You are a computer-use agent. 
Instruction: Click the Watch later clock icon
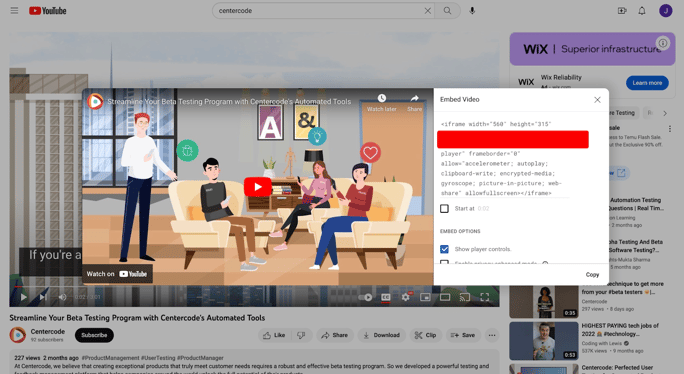pos(382,98)
